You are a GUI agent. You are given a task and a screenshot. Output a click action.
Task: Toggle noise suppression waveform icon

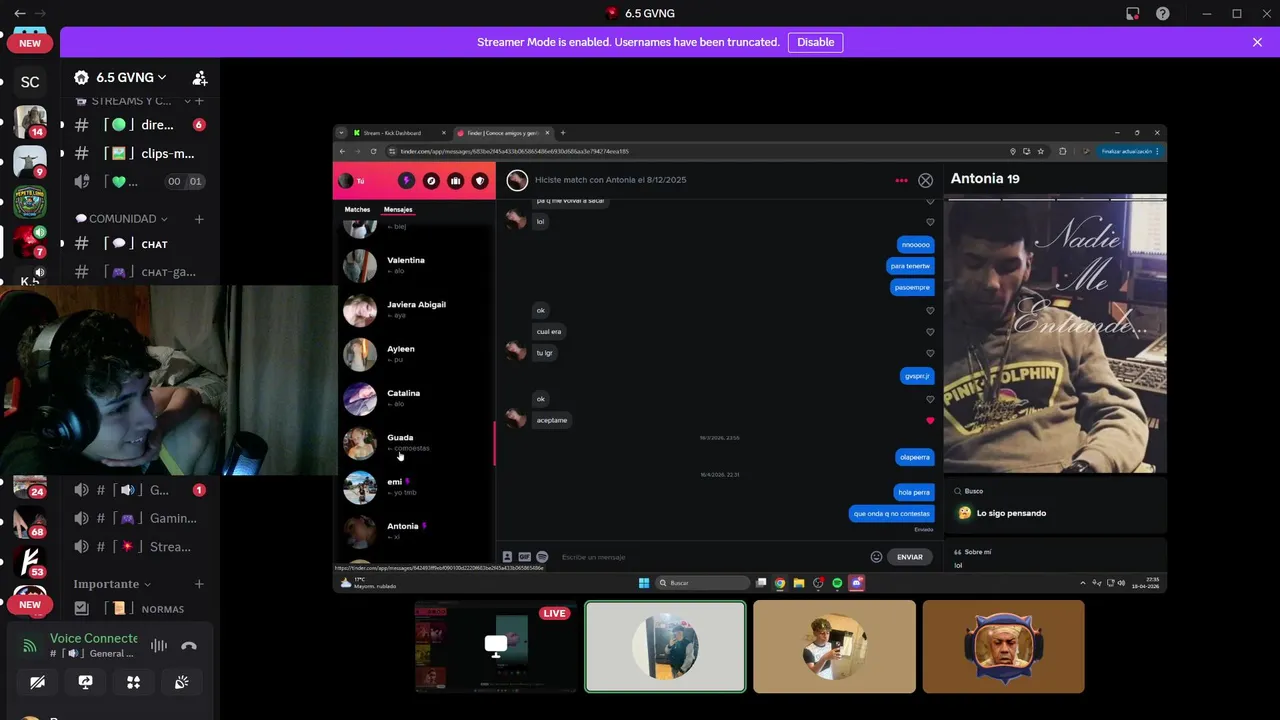pyautogui.click(x=159, y=646)
